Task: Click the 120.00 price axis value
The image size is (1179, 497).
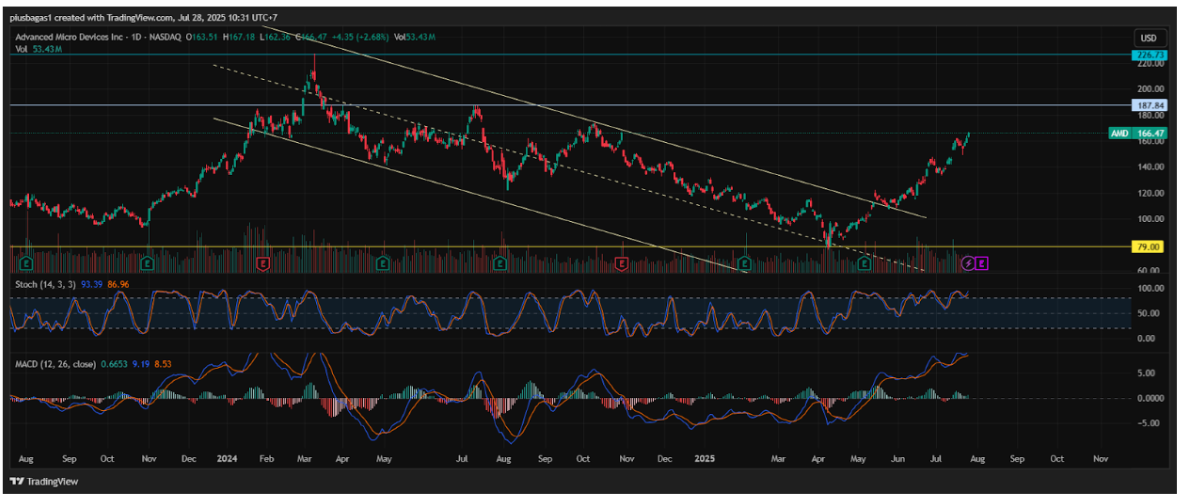Action: 1149,193
